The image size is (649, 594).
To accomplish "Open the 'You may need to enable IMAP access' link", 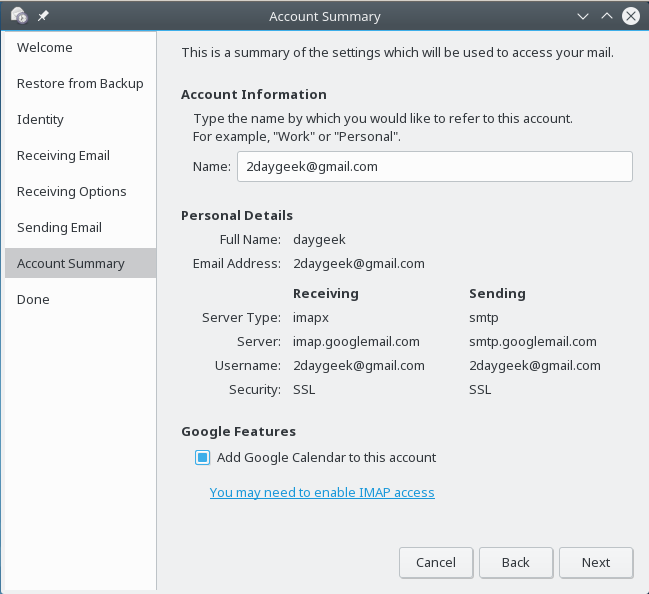I will click(x=322, y=493).
